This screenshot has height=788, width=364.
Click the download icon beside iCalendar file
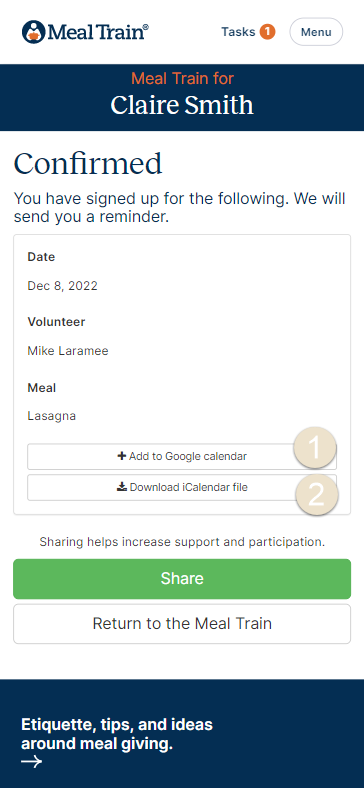[121, 486]
